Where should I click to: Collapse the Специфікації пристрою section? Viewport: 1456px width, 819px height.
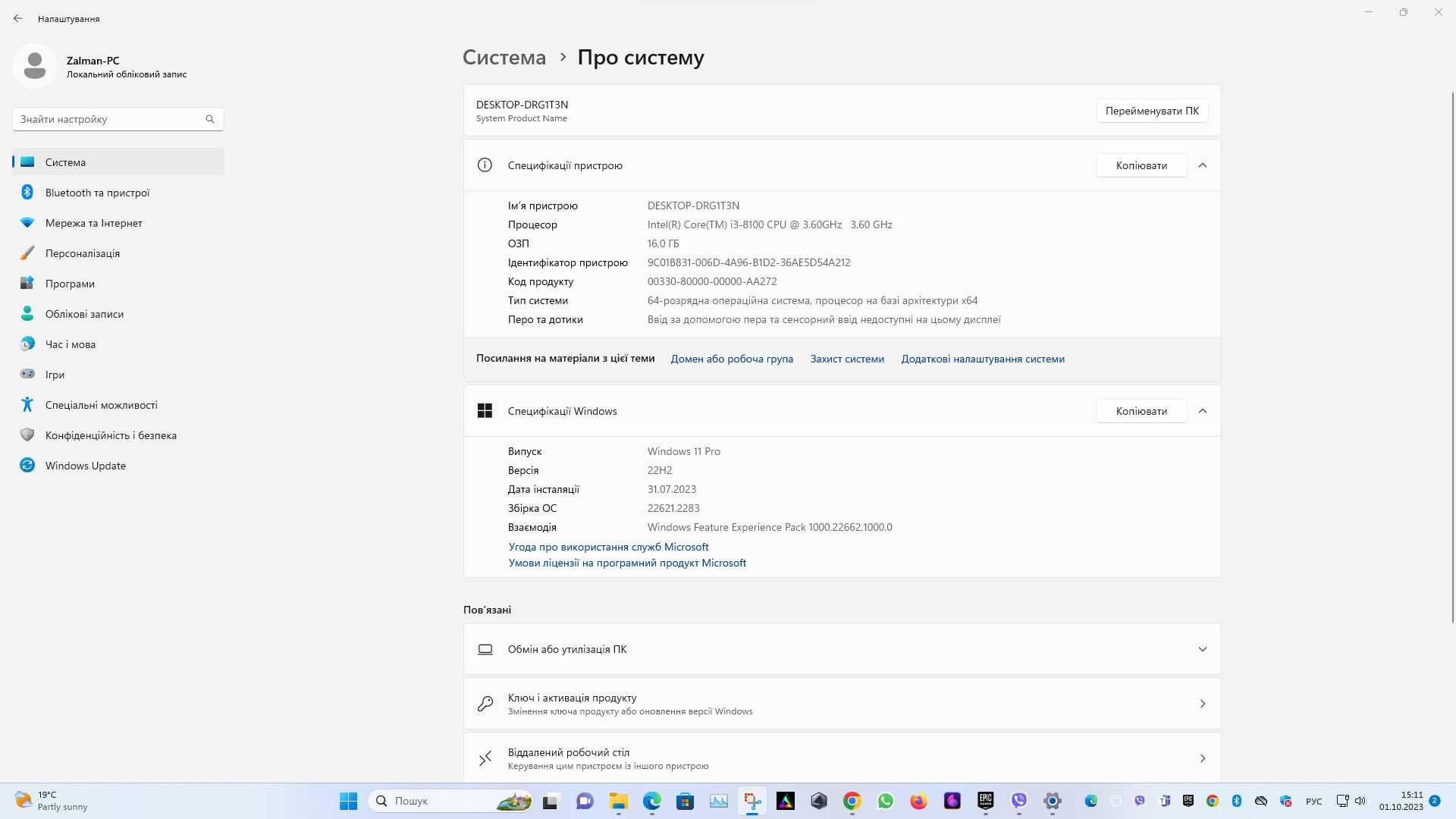1203,165
